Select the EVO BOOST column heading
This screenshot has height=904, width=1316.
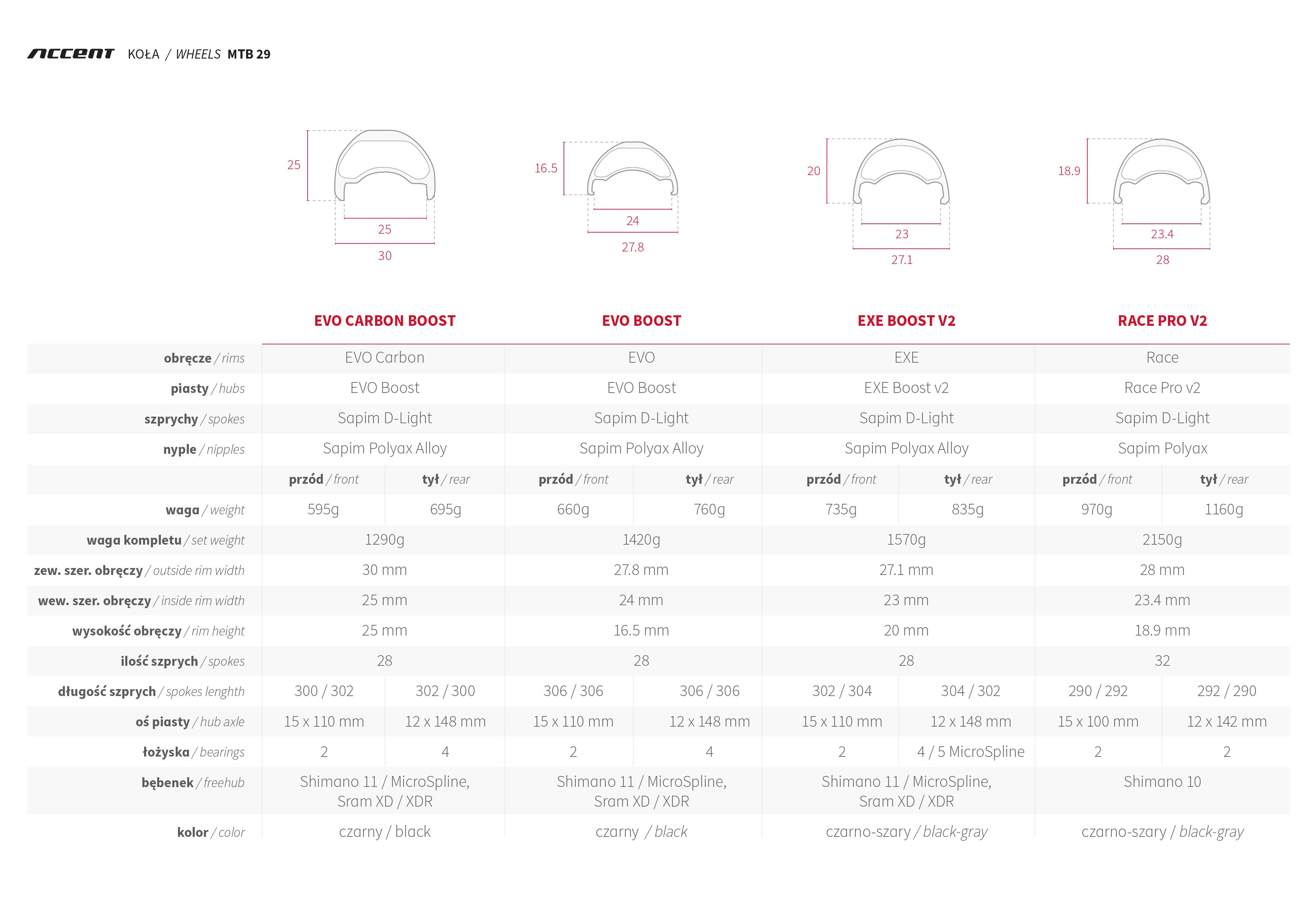pyautogui.click(x=641, y=321)
